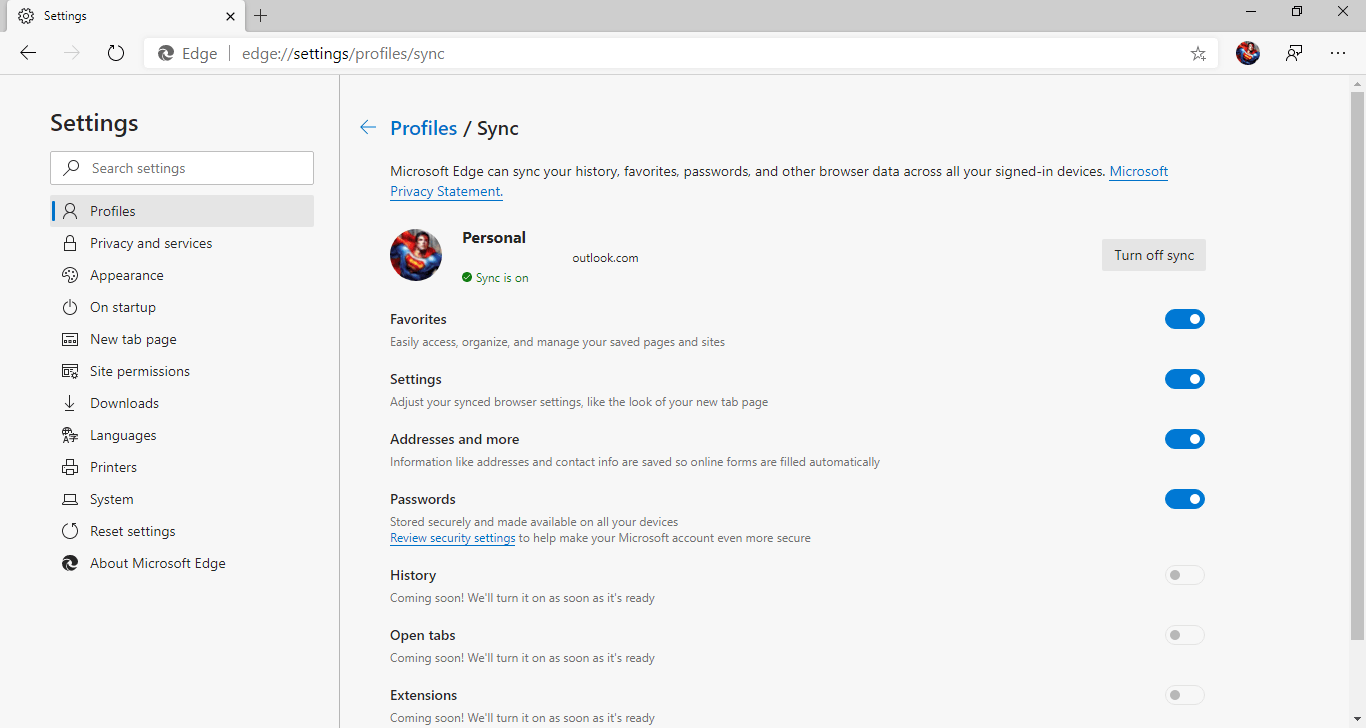
Task: Open On startup settings
Action: (x=182, y=307)
